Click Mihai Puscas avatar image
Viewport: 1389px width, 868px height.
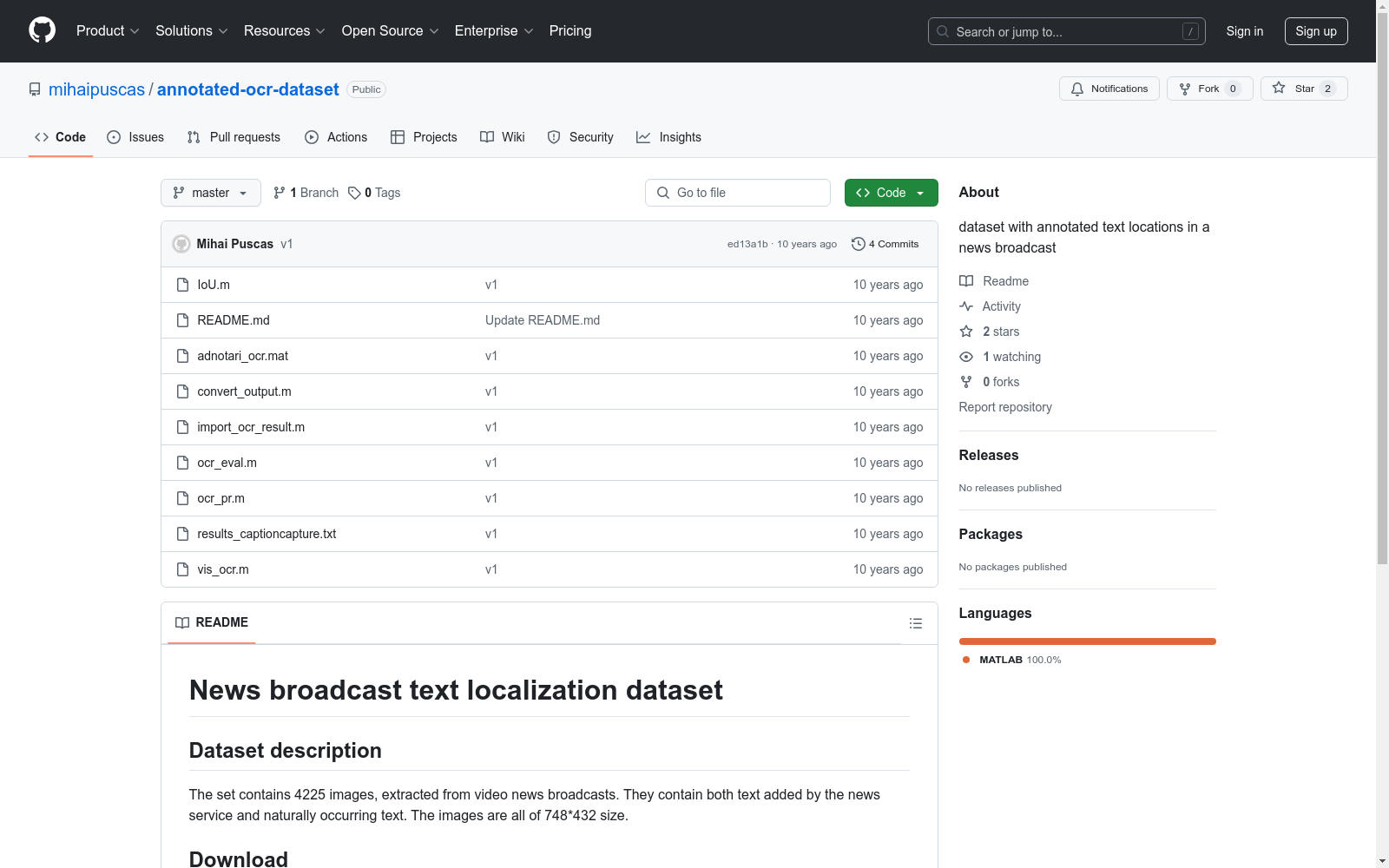[x=181, y=244]
